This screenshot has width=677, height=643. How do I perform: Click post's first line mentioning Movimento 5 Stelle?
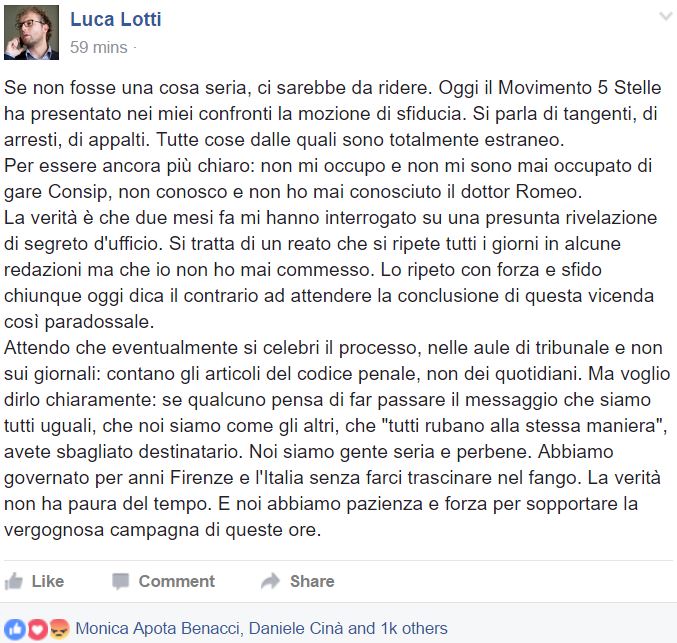pyautogui.click(x=332, y=88)
